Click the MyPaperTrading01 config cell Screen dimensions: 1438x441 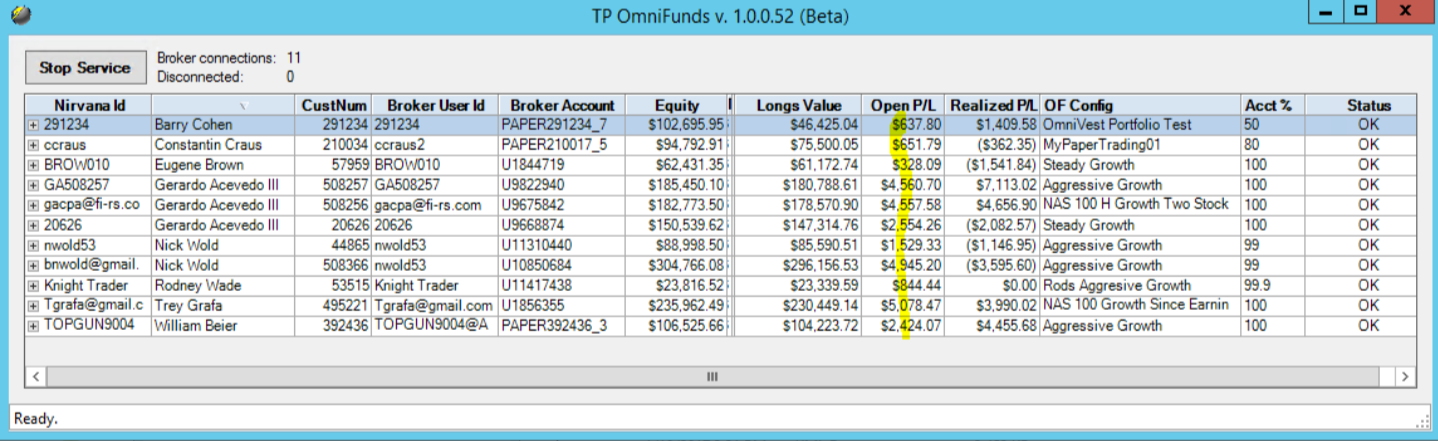[x=1141, y=145]
